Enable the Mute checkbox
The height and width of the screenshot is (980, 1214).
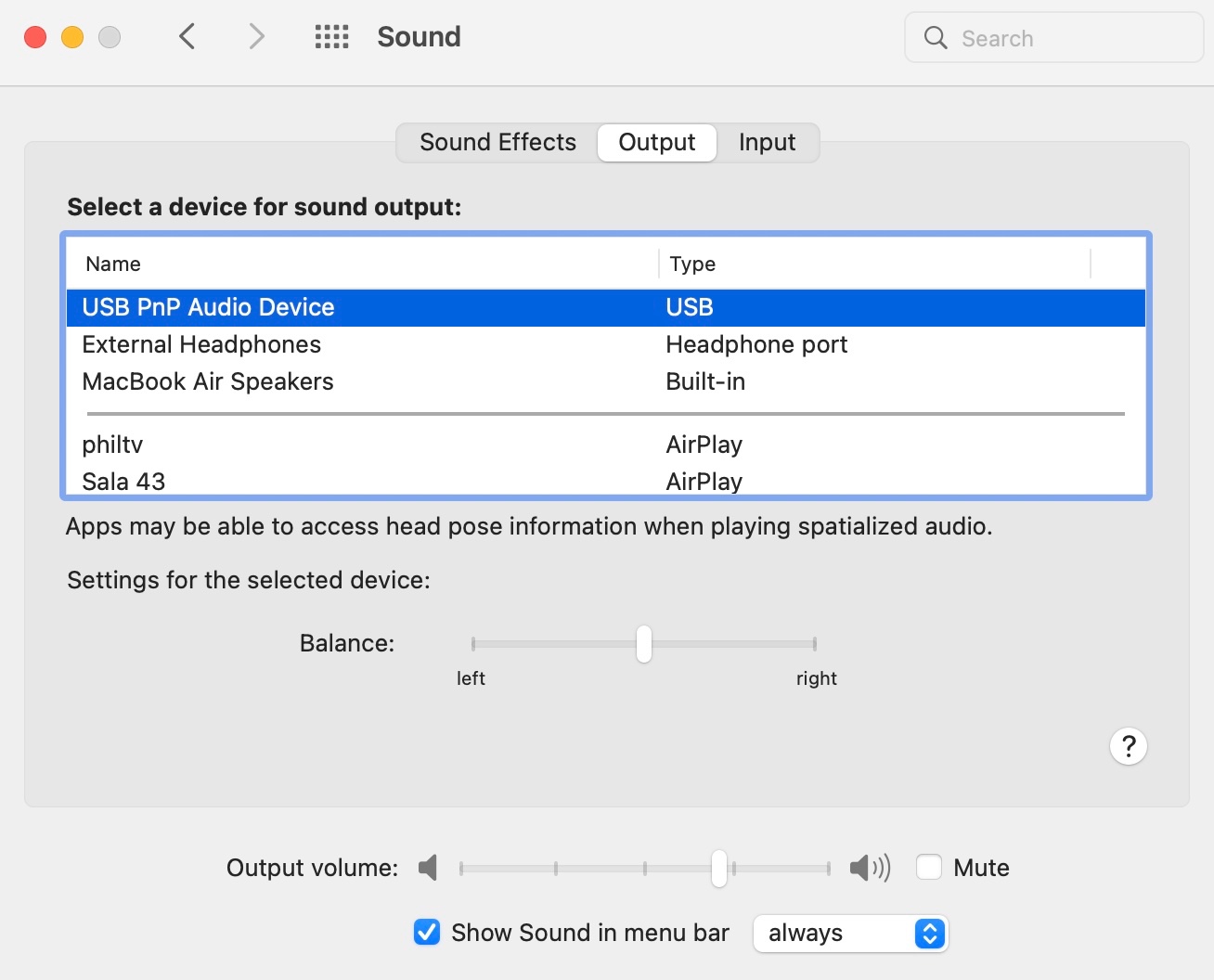pos(929,867)
